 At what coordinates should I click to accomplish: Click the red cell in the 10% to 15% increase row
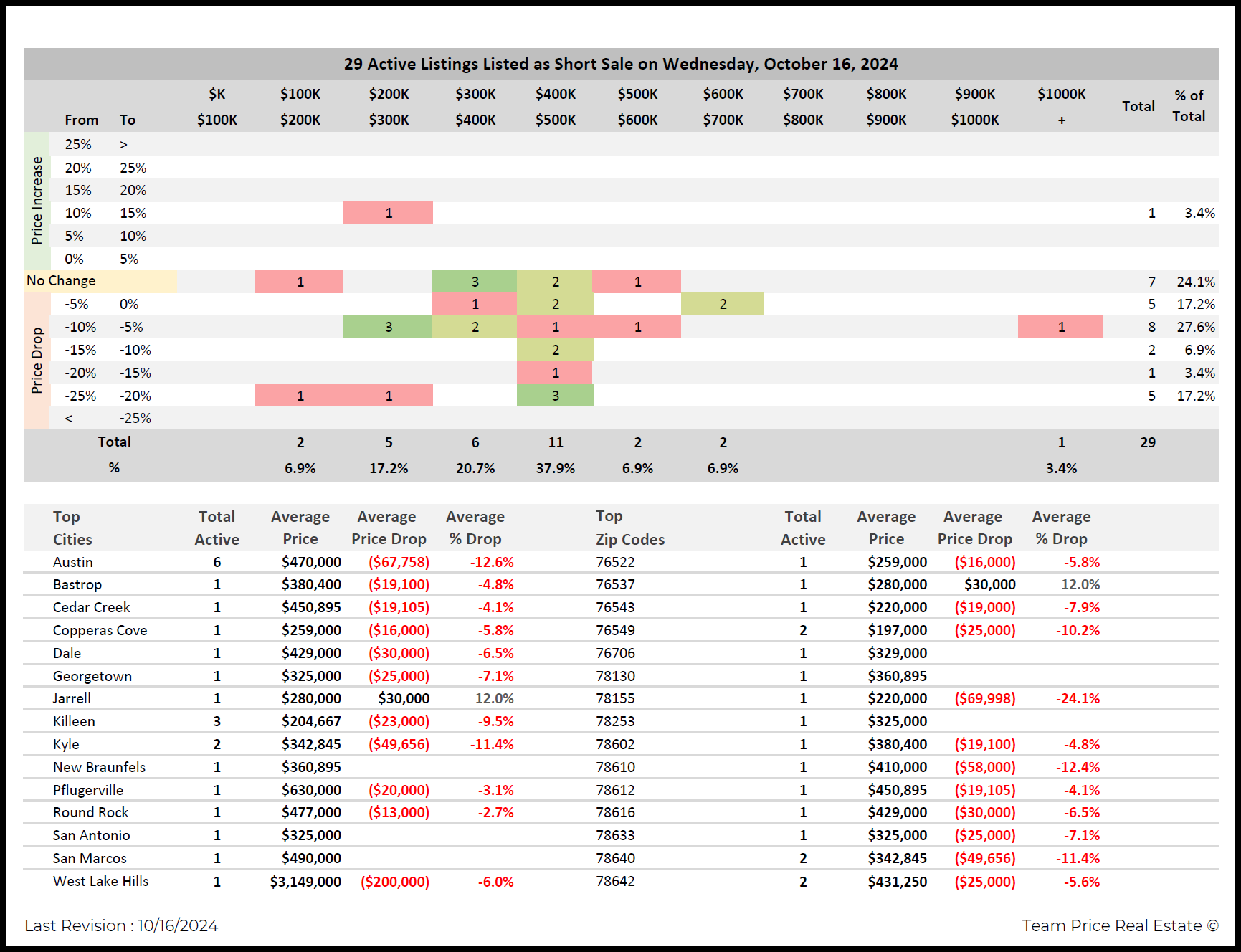tap(388, 213)
